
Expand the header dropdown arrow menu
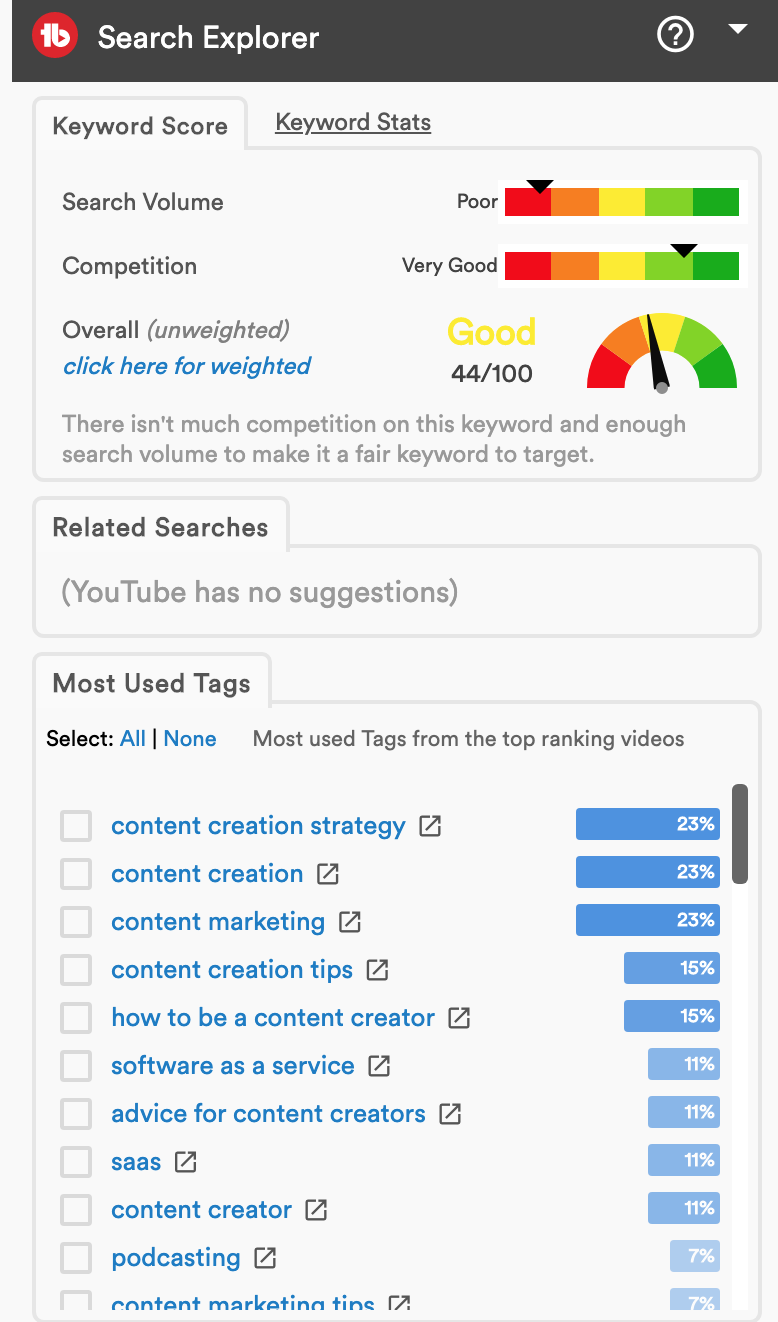(x=738, y=30)
